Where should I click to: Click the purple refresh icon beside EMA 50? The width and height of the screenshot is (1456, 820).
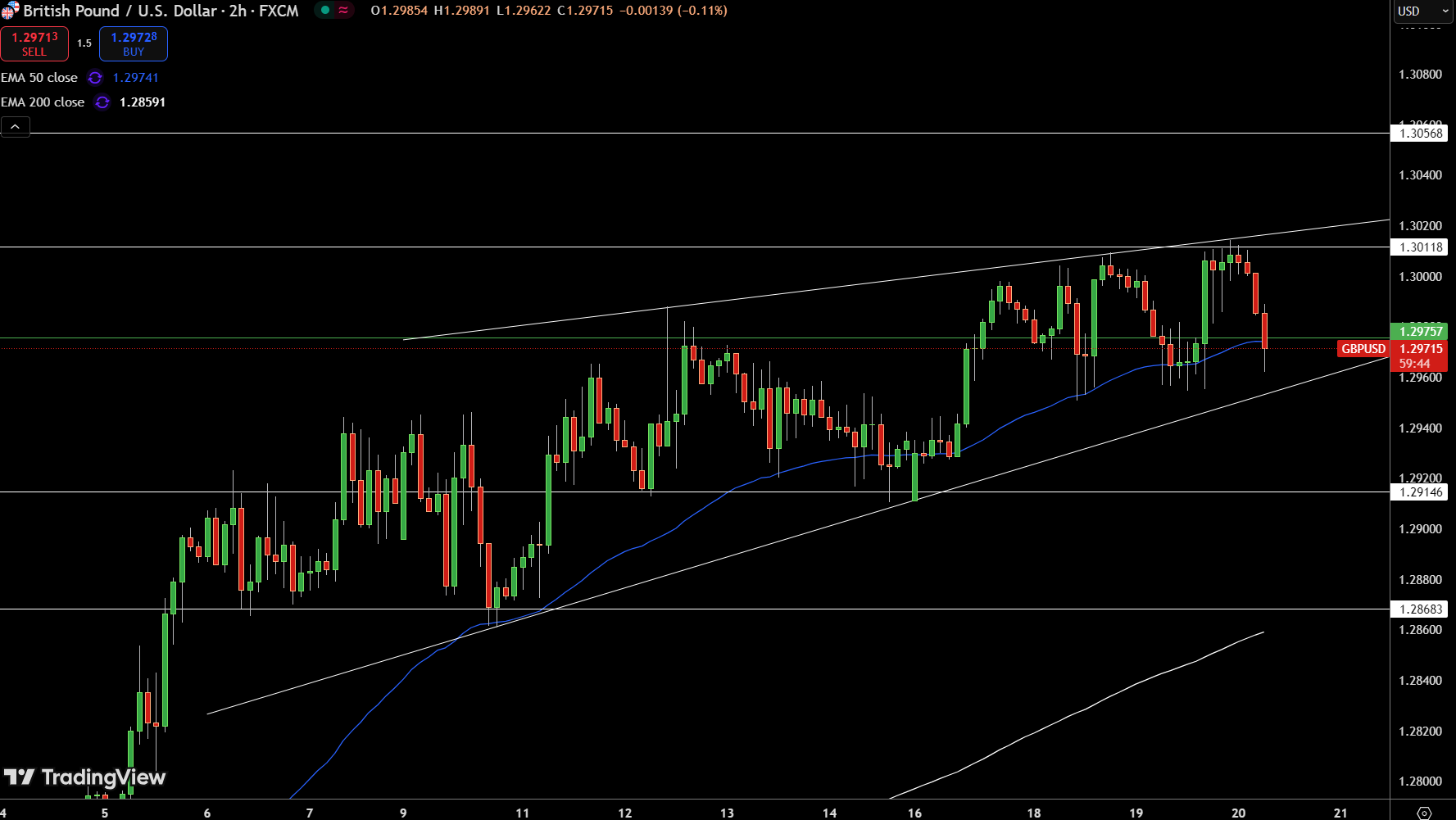coord(95,78)
